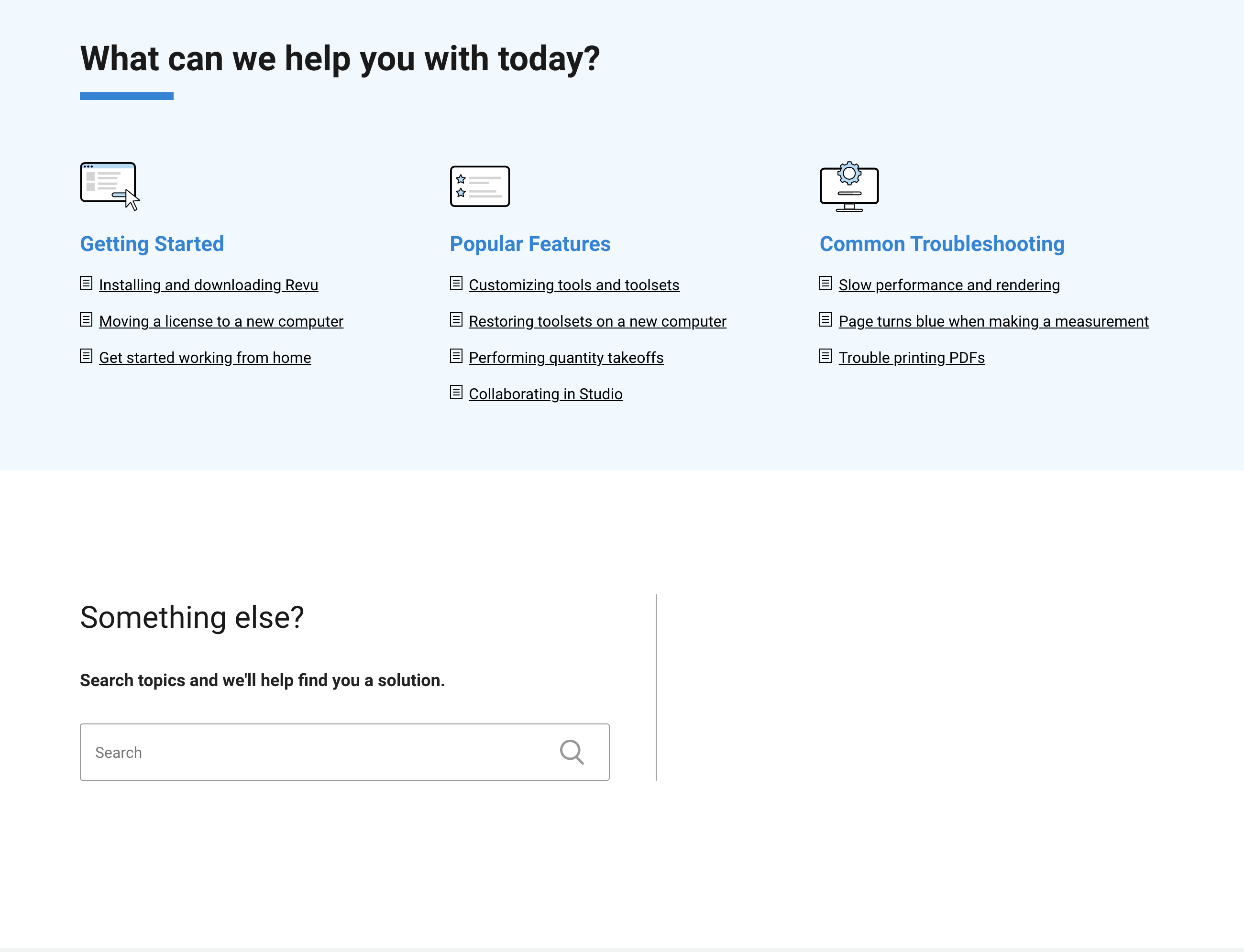
Task: Click 'What can we help you with today?' heading
Action: 340,59
